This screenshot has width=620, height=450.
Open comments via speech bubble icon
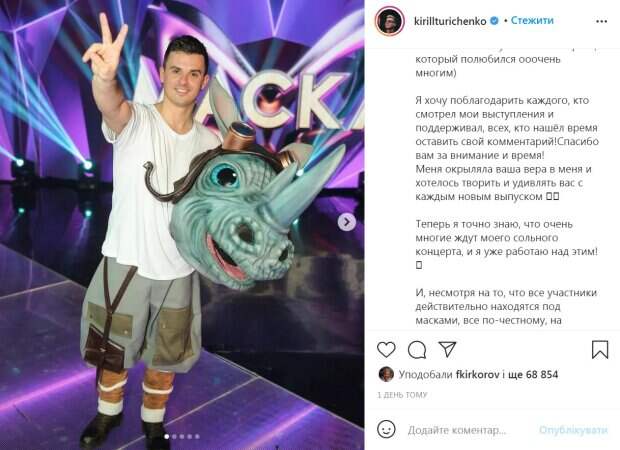point(417,350)
